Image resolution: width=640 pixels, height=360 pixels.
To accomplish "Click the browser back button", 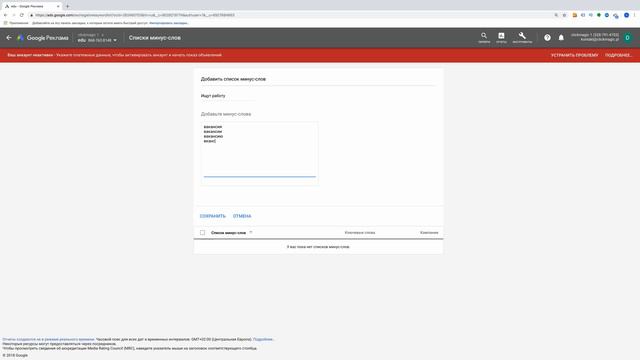I will 5,15.
